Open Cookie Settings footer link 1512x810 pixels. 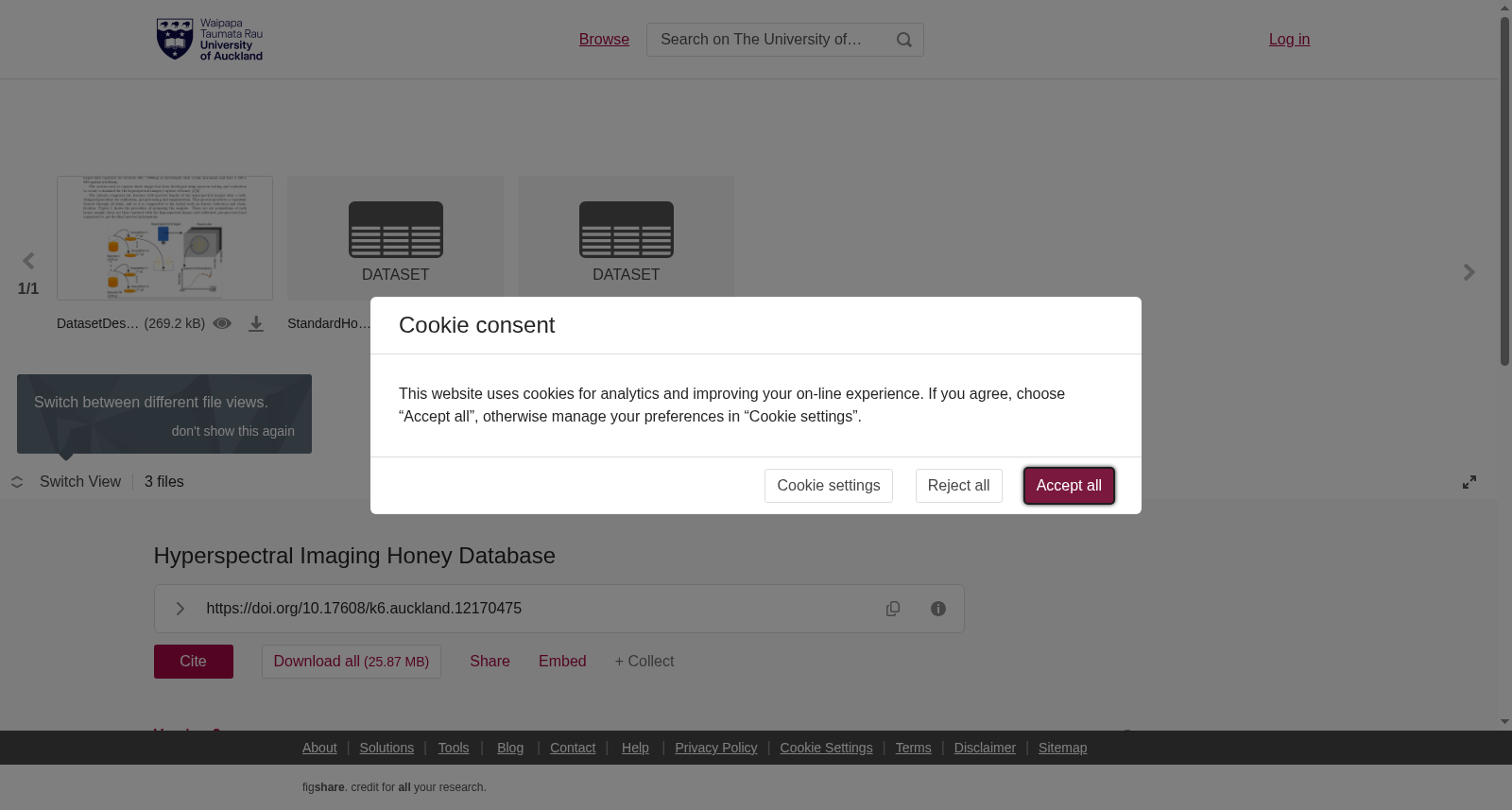click(x=826, y=748)
